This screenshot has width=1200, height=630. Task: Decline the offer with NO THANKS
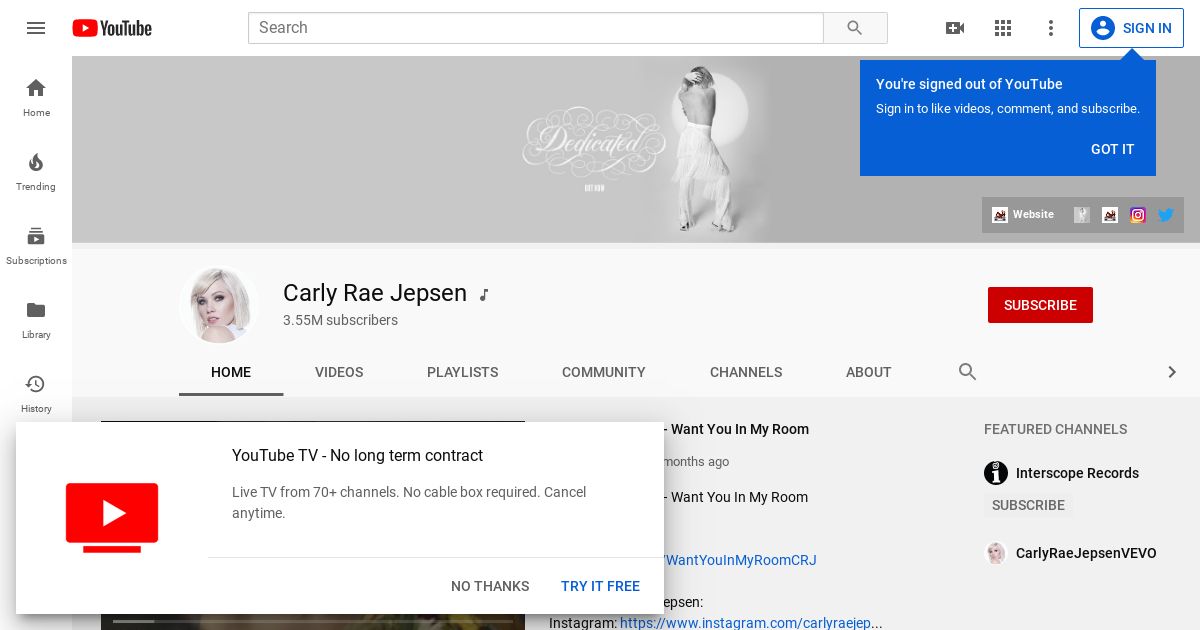490,586
